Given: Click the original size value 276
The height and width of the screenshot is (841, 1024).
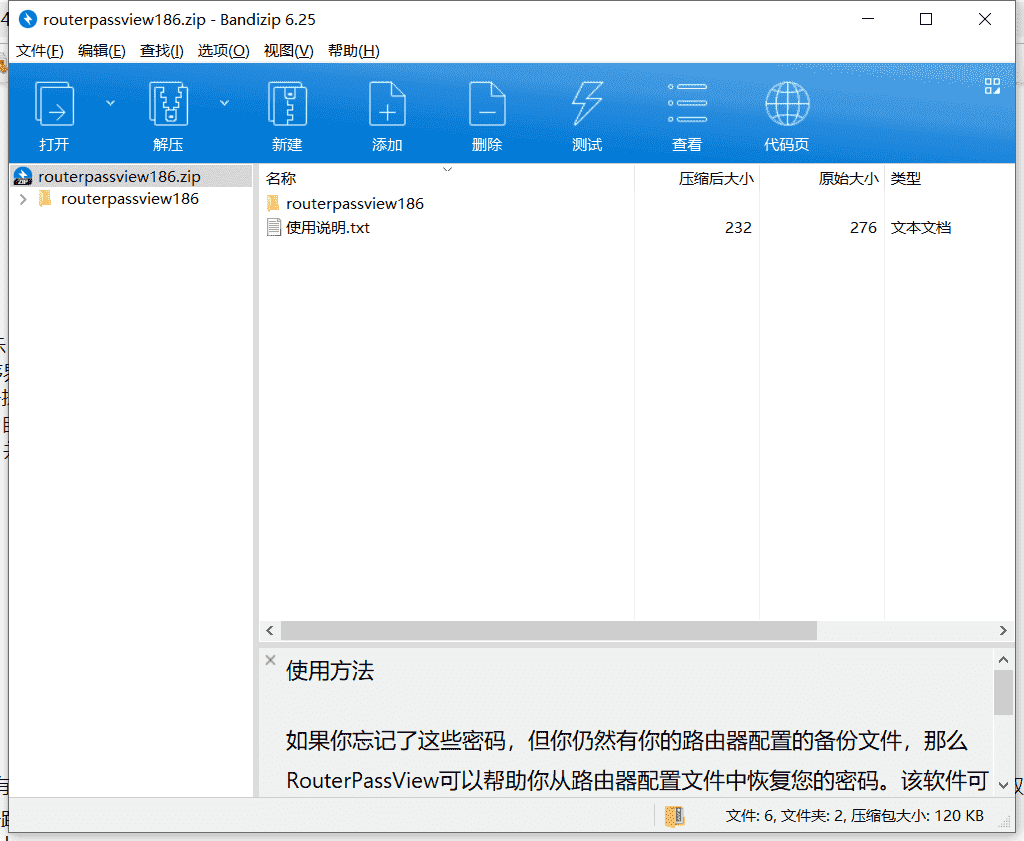Looking at the screenshot, I should tap(863, 228).
